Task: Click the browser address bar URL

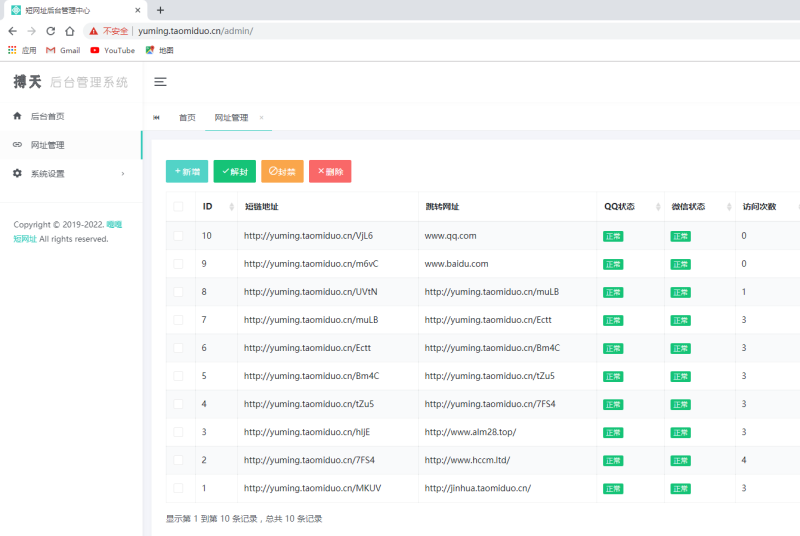Action: click(195, 31)
